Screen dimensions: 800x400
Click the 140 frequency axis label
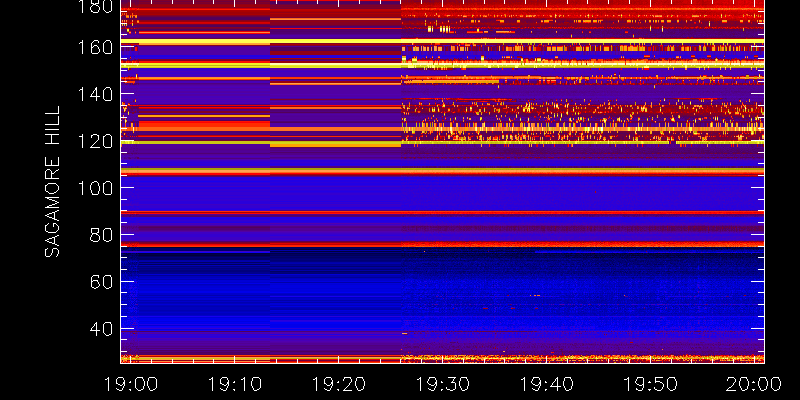(95, 94)
